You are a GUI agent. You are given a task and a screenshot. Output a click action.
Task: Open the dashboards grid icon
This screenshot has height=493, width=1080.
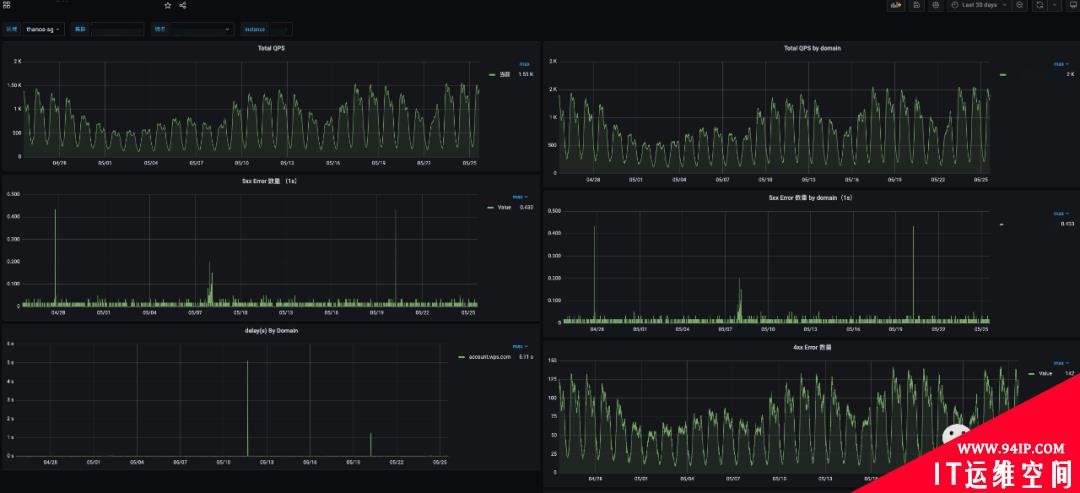[x=7, y=5]
